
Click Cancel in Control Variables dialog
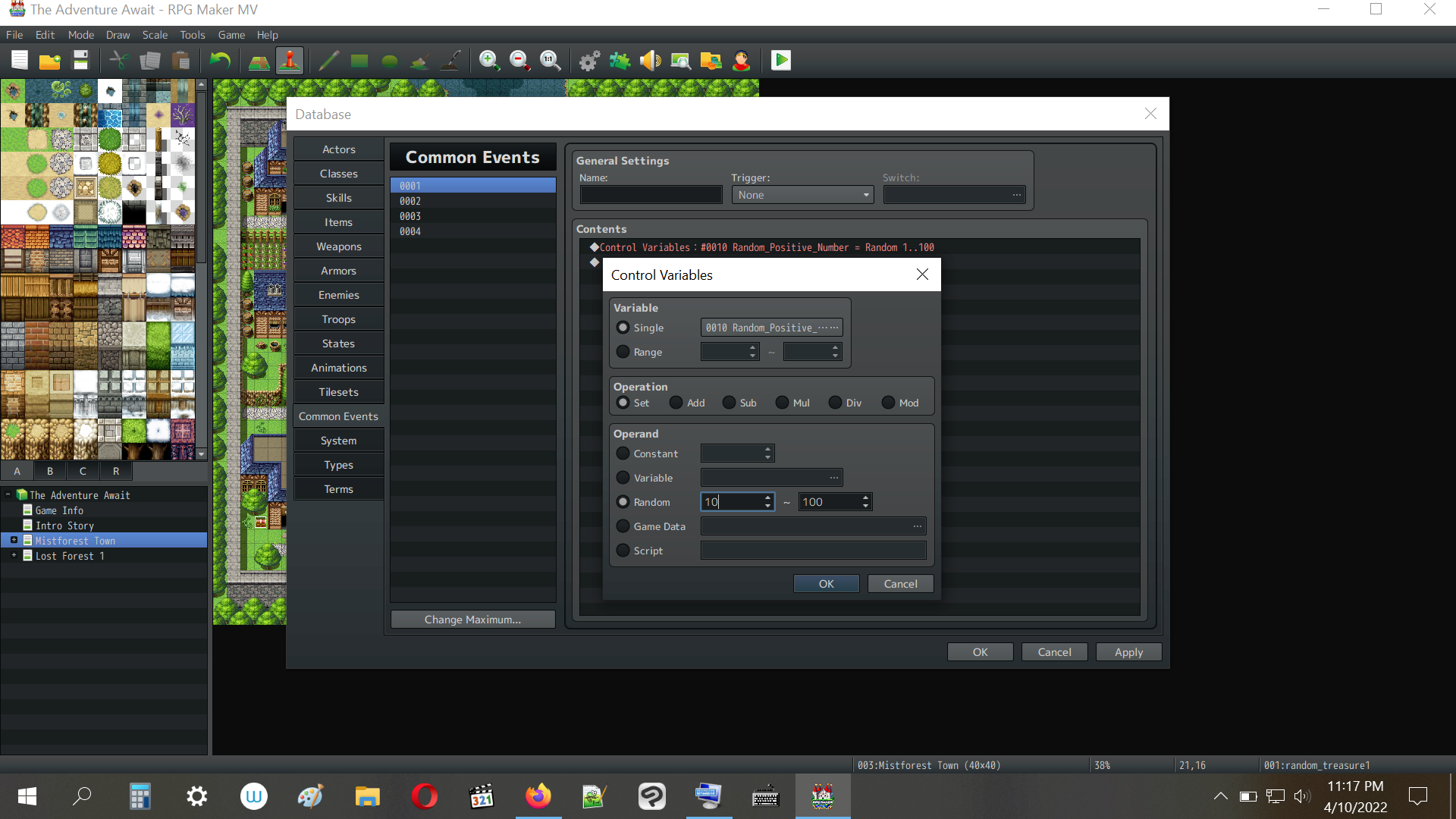(x=900, y=584)
